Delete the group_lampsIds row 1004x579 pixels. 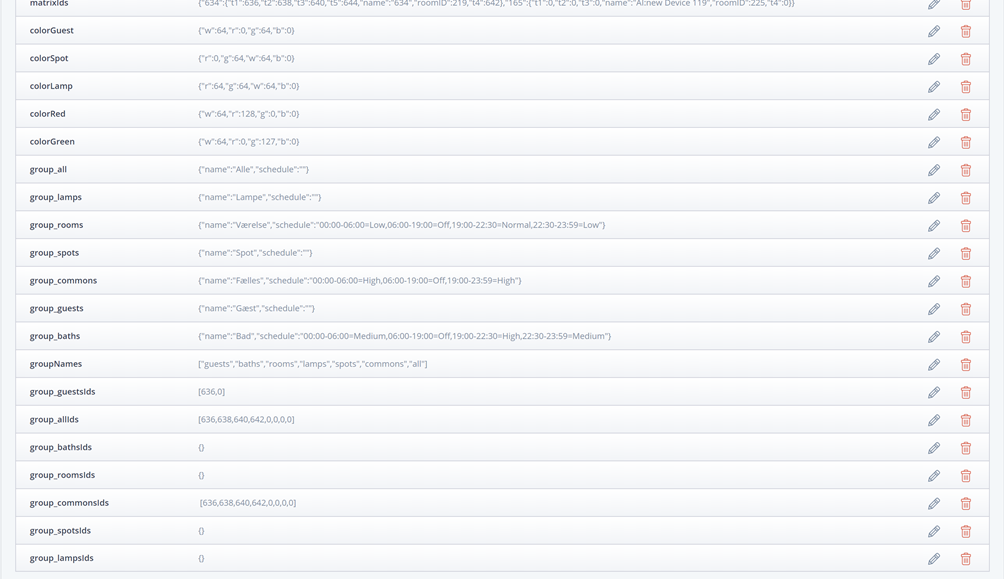click(x=965, y=559)
